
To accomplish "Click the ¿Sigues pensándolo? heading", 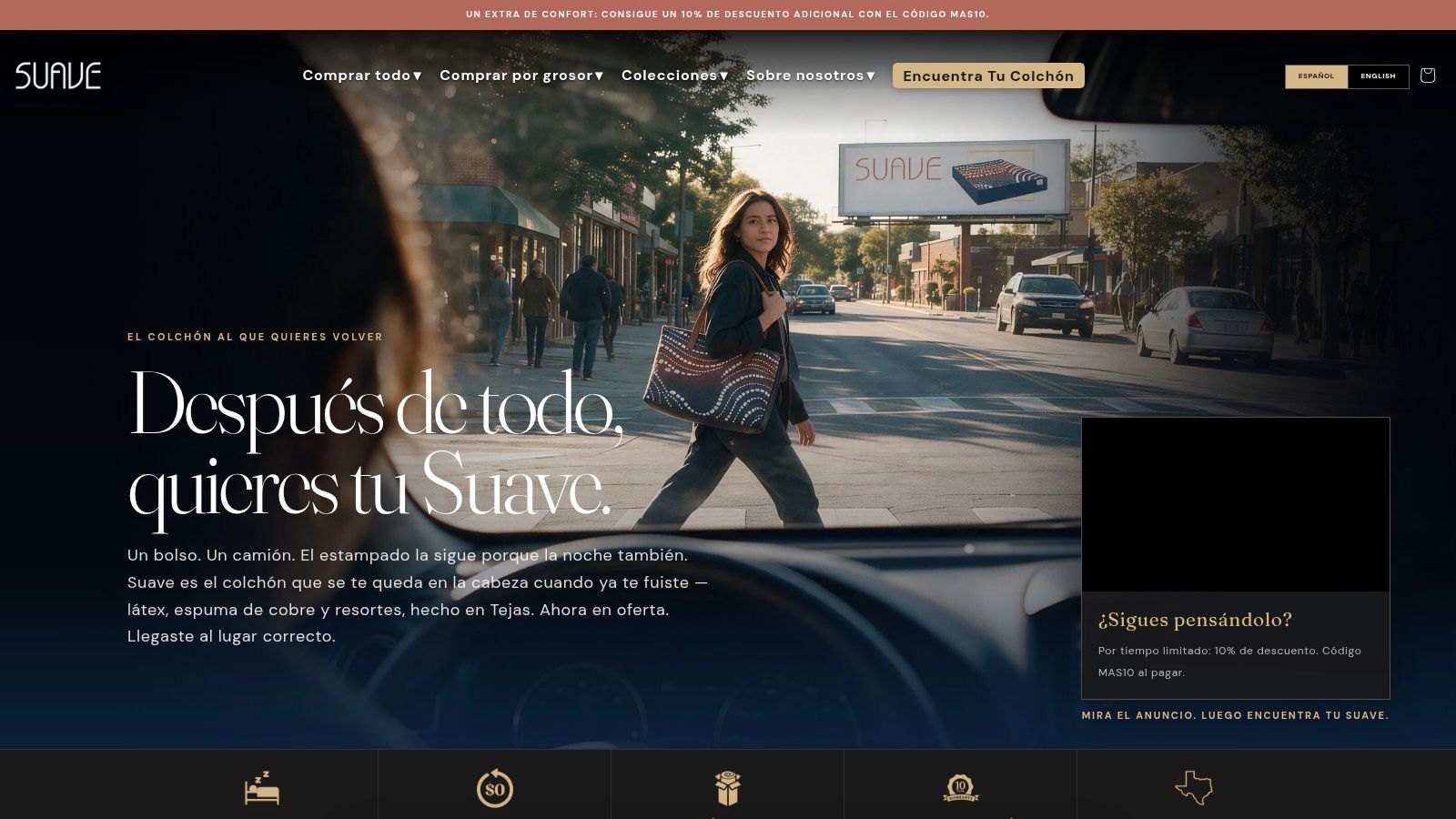I will [1195, 620].
